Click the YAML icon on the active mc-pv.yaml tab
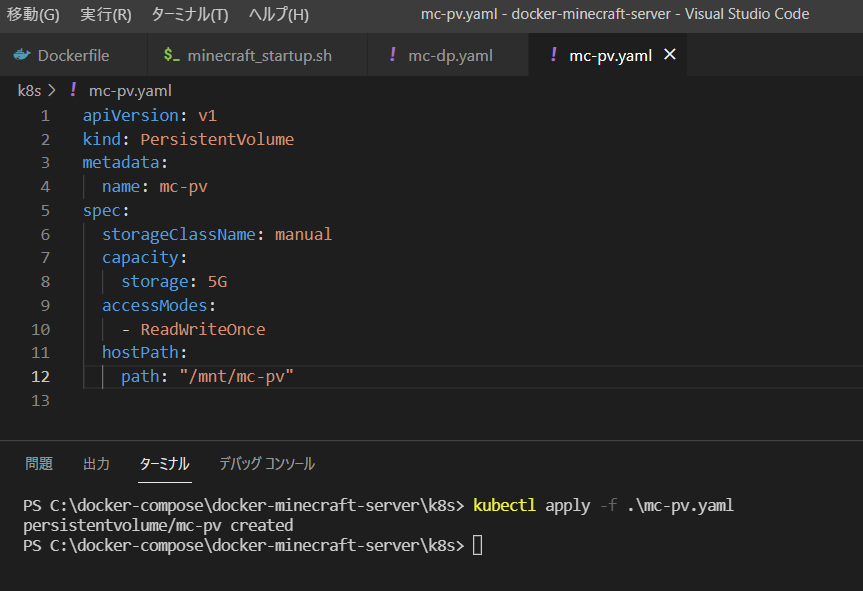863x591 pixels. 553,55
